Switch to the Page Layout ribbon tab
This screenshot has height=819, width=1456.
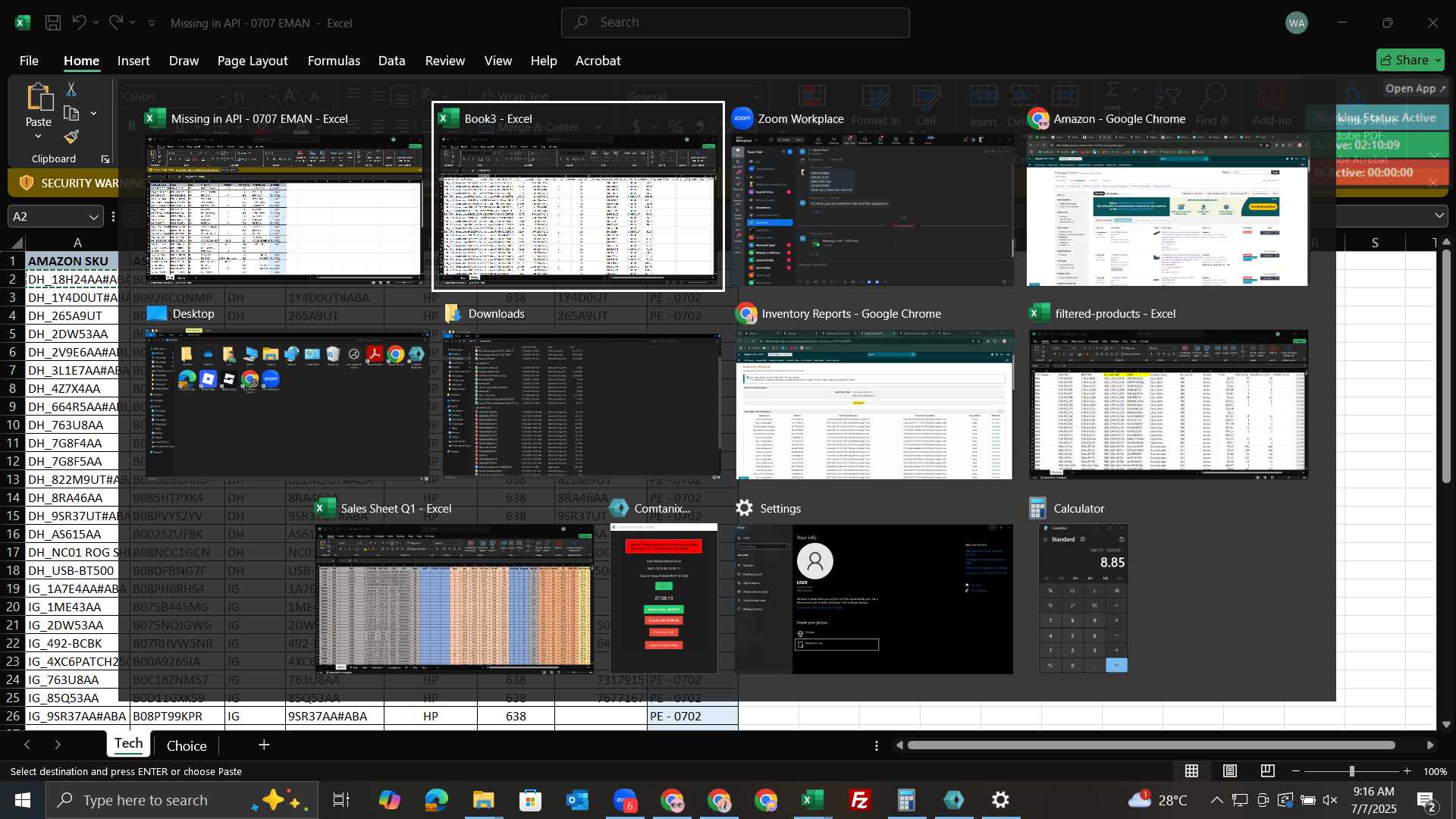tap(253, 61)
